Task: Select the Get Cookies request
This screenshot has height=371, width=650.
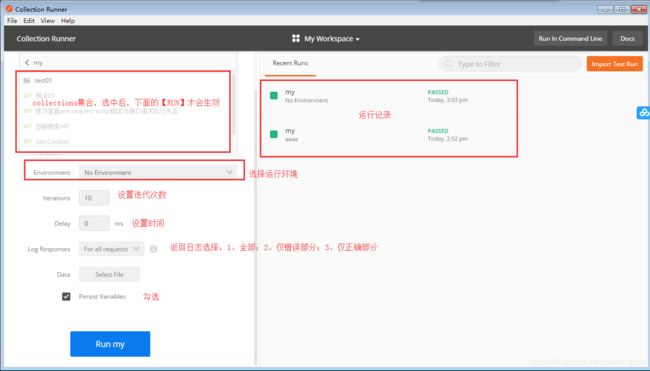Action: tap(52, 141)
